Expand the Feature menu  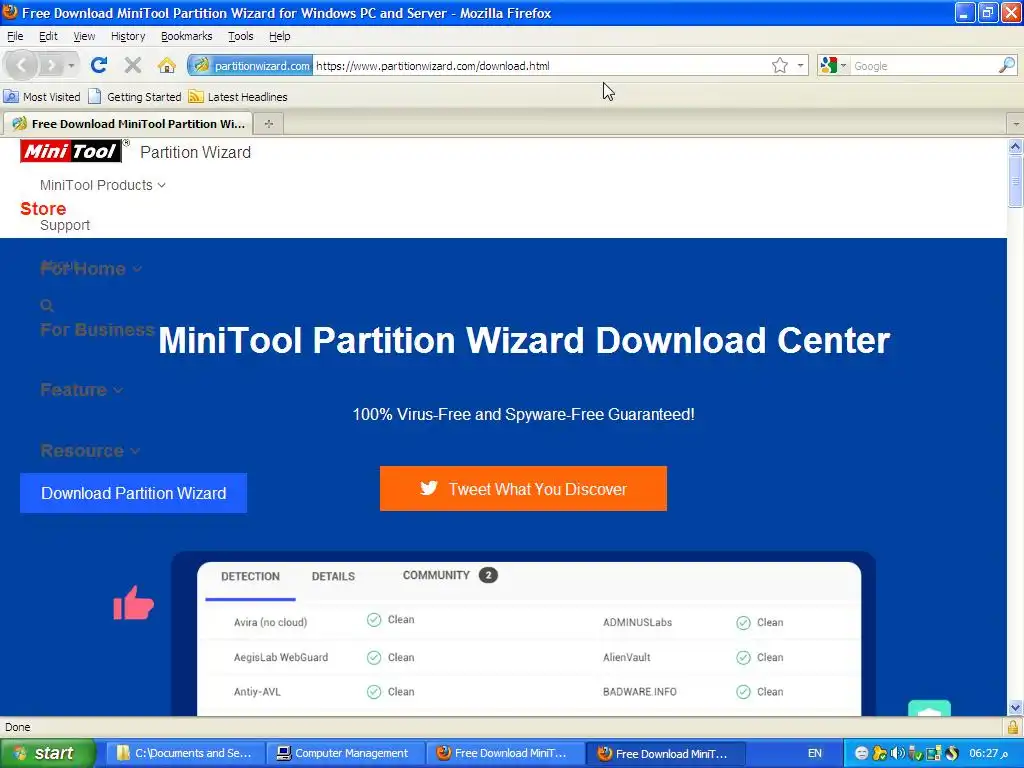tap(82, 390)
